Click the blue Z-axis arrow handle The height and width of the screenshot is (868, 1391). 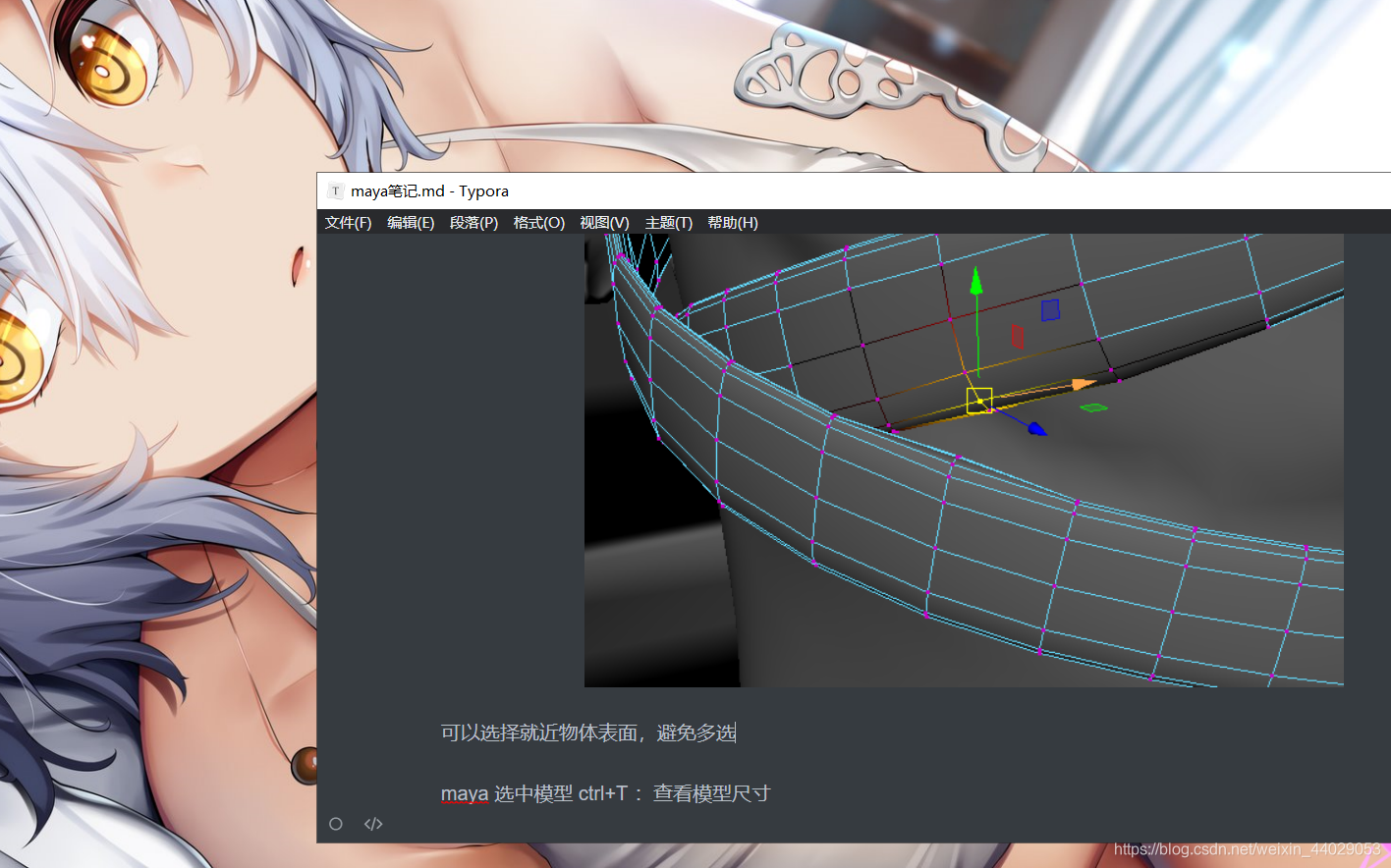coord(1036,428)
